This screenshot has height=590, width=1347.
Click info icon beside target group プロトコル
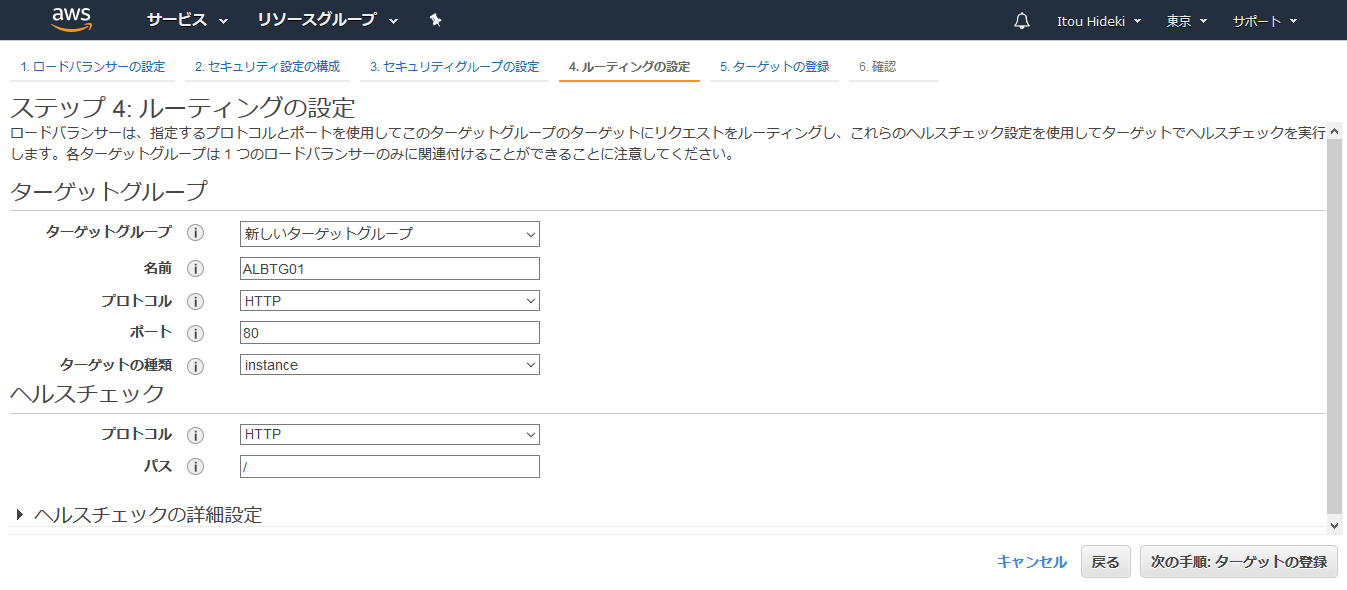(x=195, y=301)
